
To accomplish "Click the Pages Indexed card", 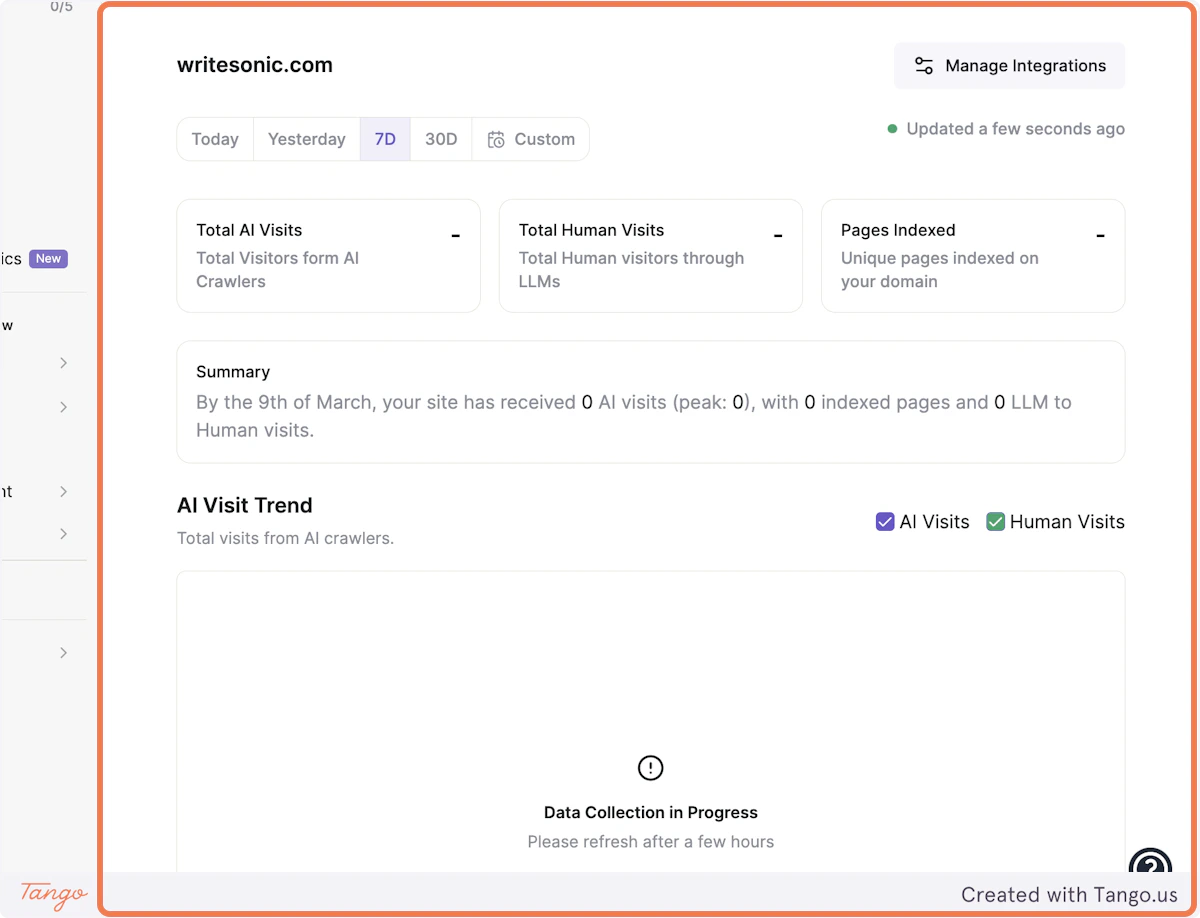I will click(973, 256).
